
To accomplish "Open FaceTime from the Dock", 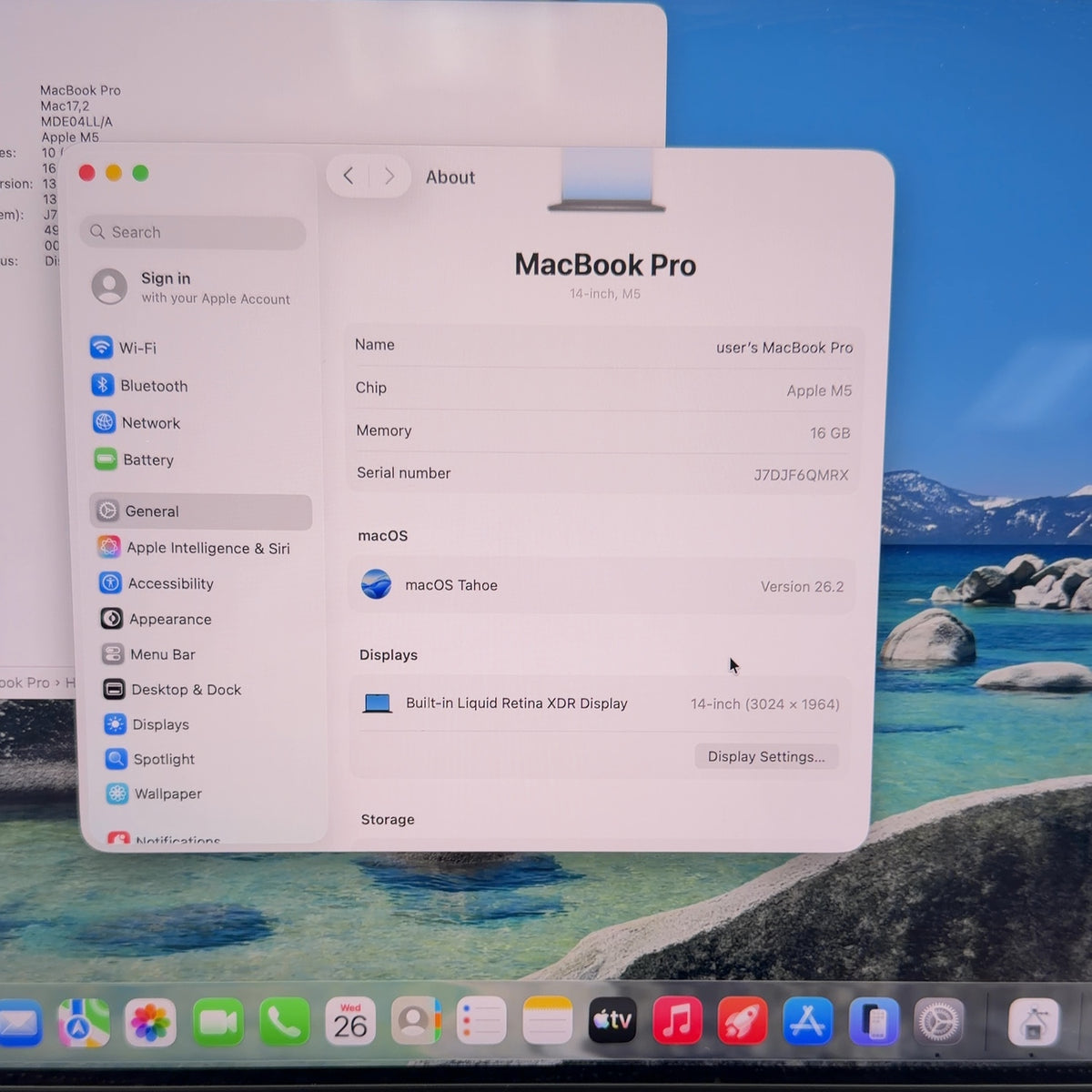I will click(218, 1023).
